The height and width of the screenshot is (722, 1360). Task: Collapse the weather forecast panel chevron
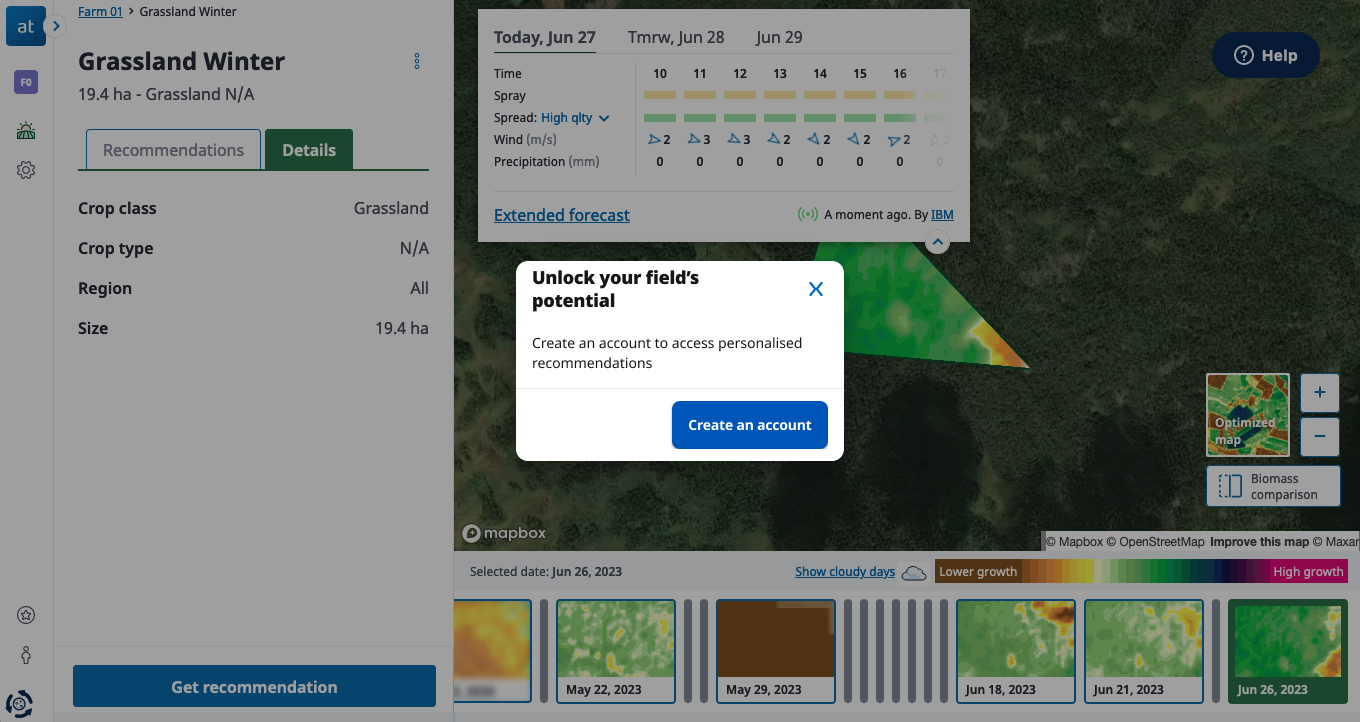click(x=937, y=241)
